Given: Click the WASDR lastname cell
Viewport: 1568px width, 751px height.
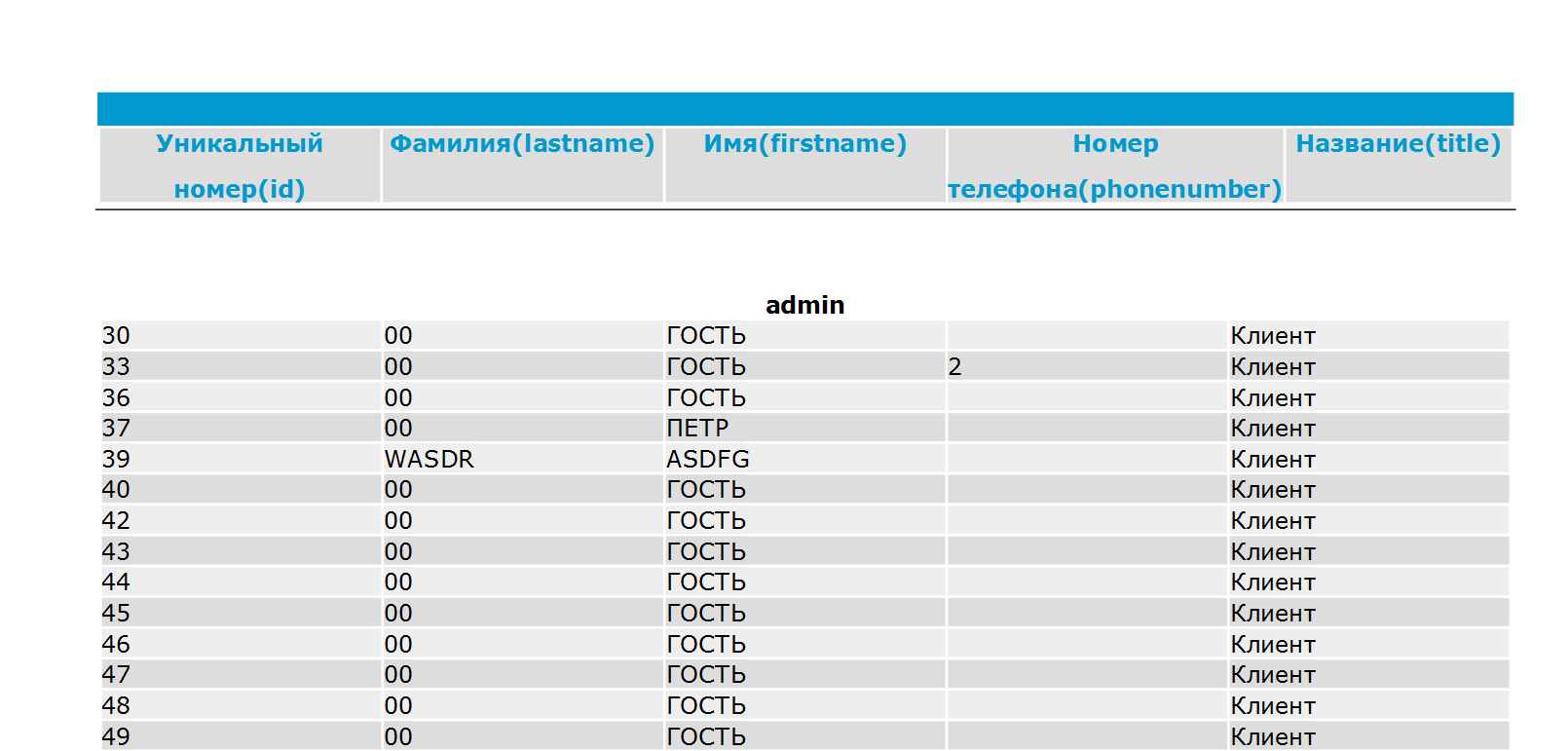Looking at the screenshot, I should click(523, 459).
